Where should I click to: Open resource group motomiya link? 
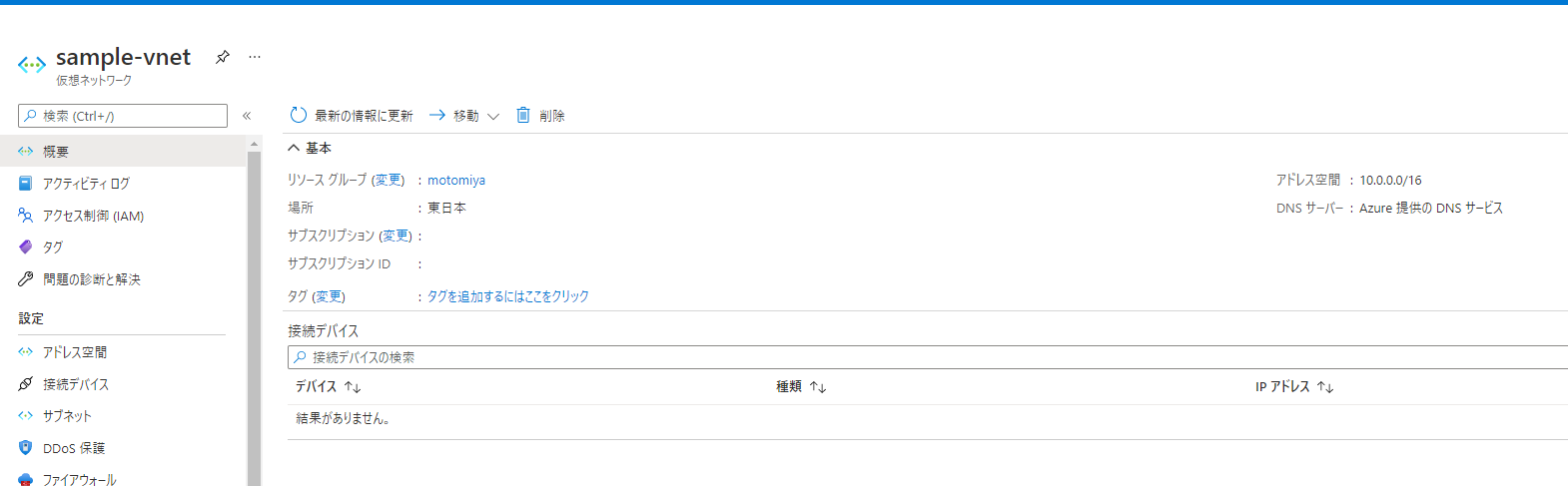click(456, 181)
